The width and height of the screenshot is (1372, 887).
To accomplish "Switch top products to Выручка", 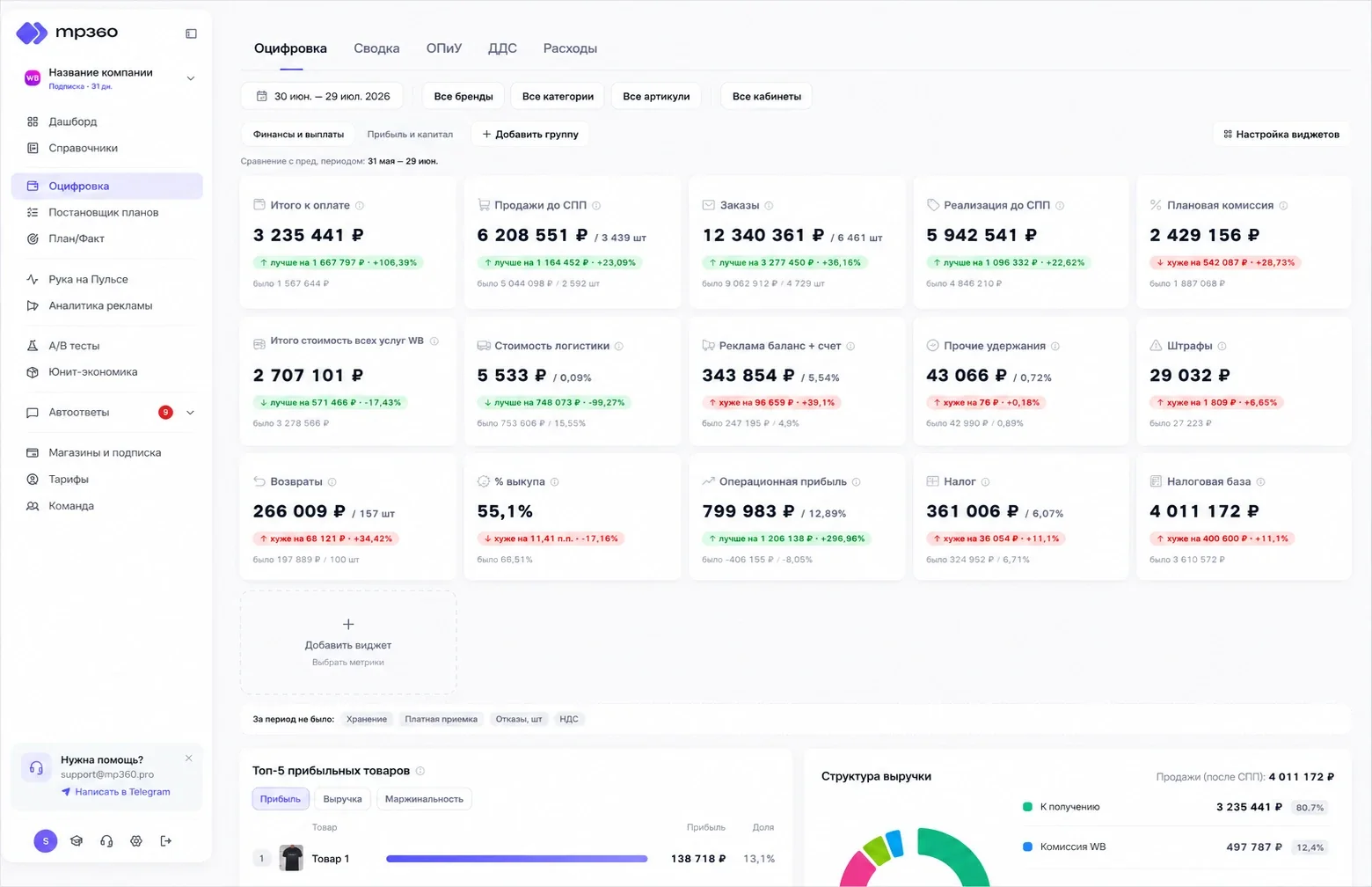I will pos(342,799).
